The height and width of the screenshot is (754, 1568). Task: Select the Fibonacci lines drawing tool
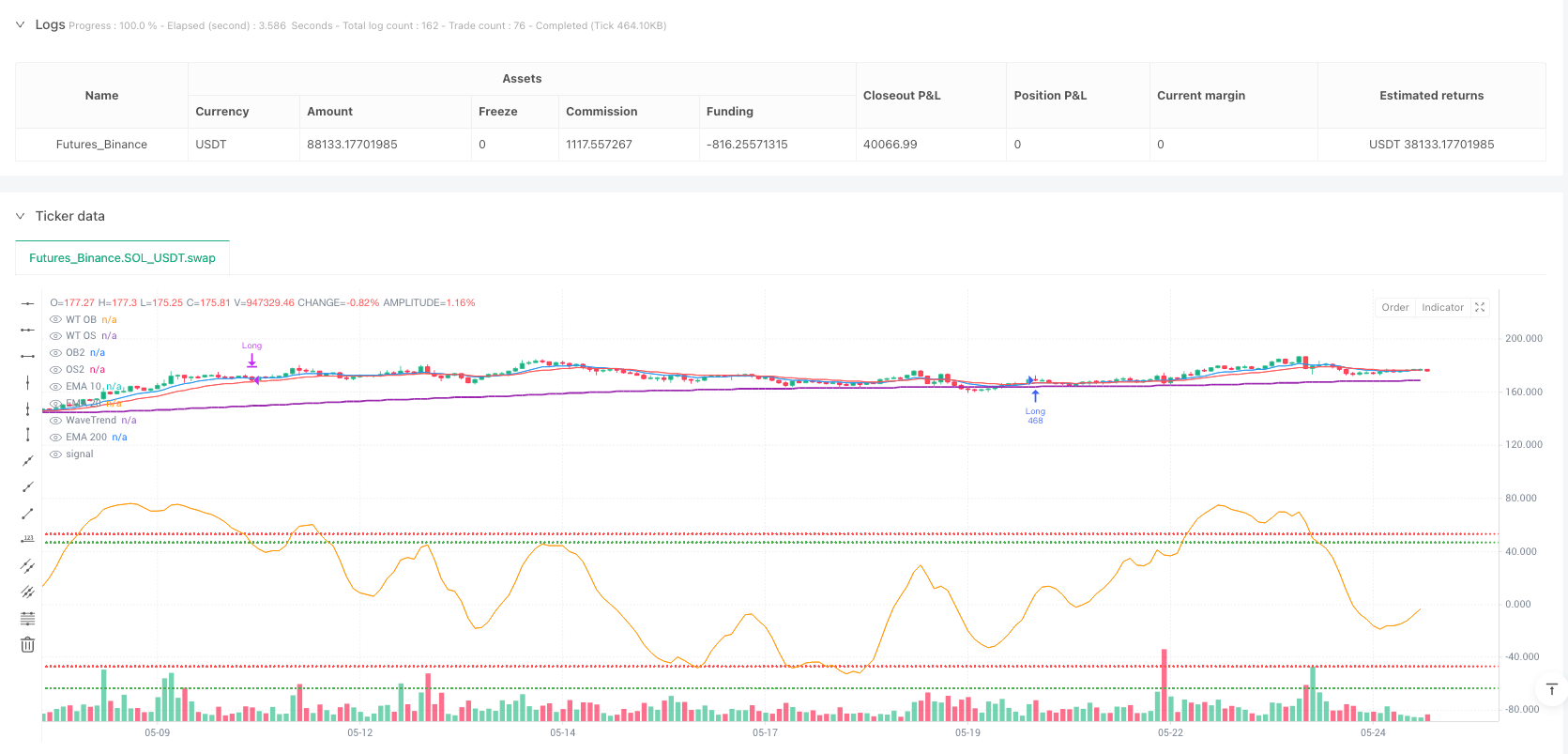coord(27,618)
